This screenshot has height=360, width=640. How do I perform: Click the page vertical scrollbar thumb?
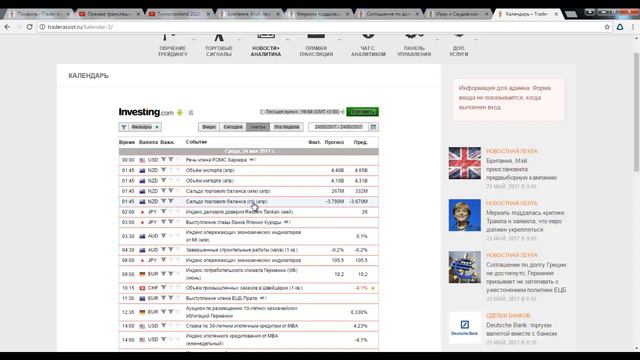pos(636,112)
